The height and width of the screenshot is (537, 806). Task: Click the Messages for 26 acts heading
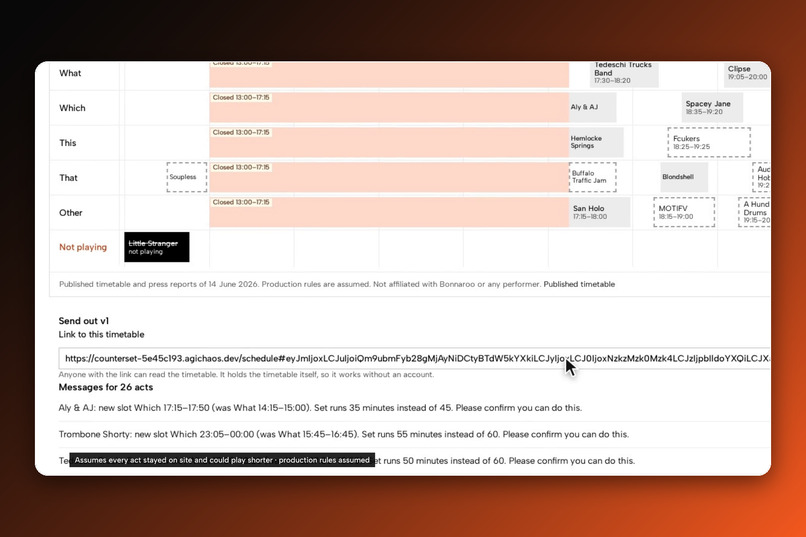(105, 387)
